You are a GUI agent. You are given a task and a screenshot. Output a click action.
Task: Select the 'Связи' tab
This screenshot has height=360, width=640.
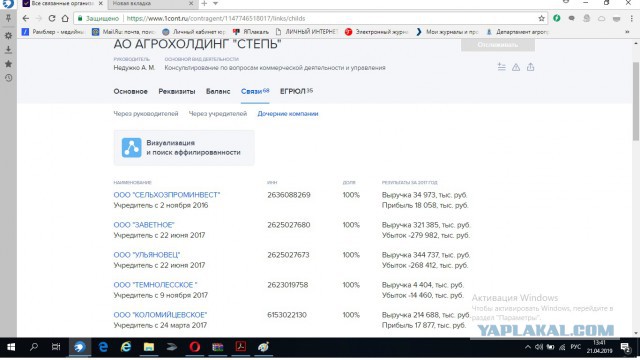255,91
